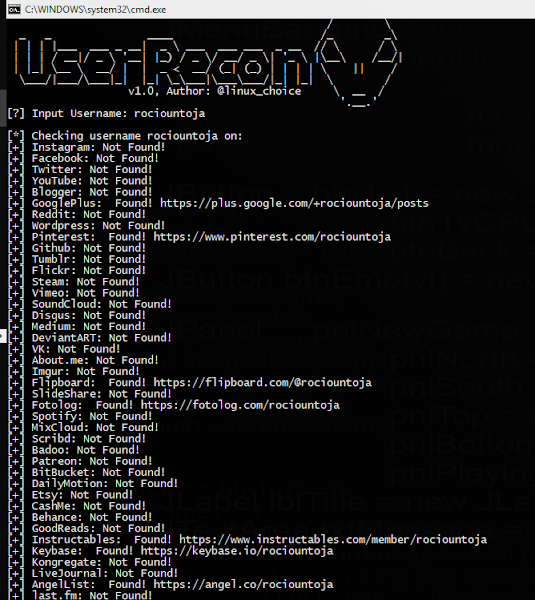The image size is (535, 600).
Task: Open the fotolog.com/rociountoja URL
Action: (240, 405)
